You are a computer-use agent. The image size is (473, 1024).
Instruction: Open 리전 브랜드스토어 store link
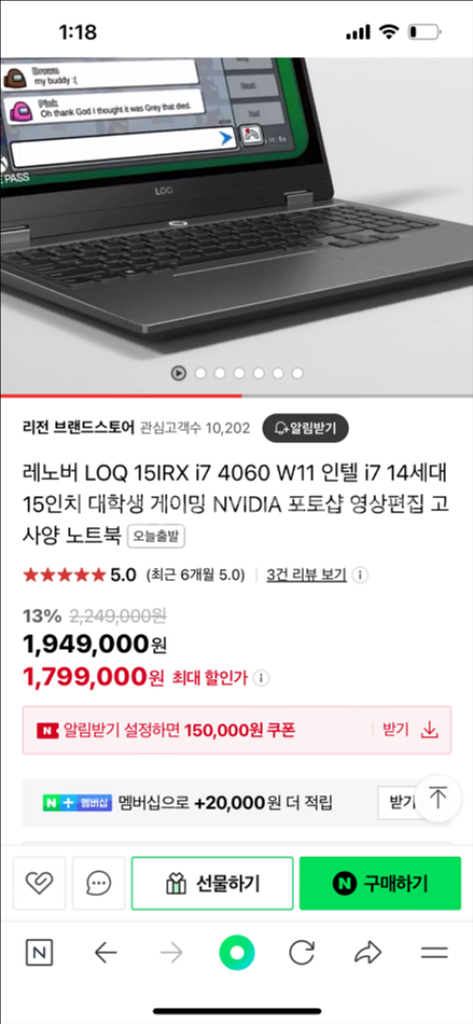[x=78, y=428]
